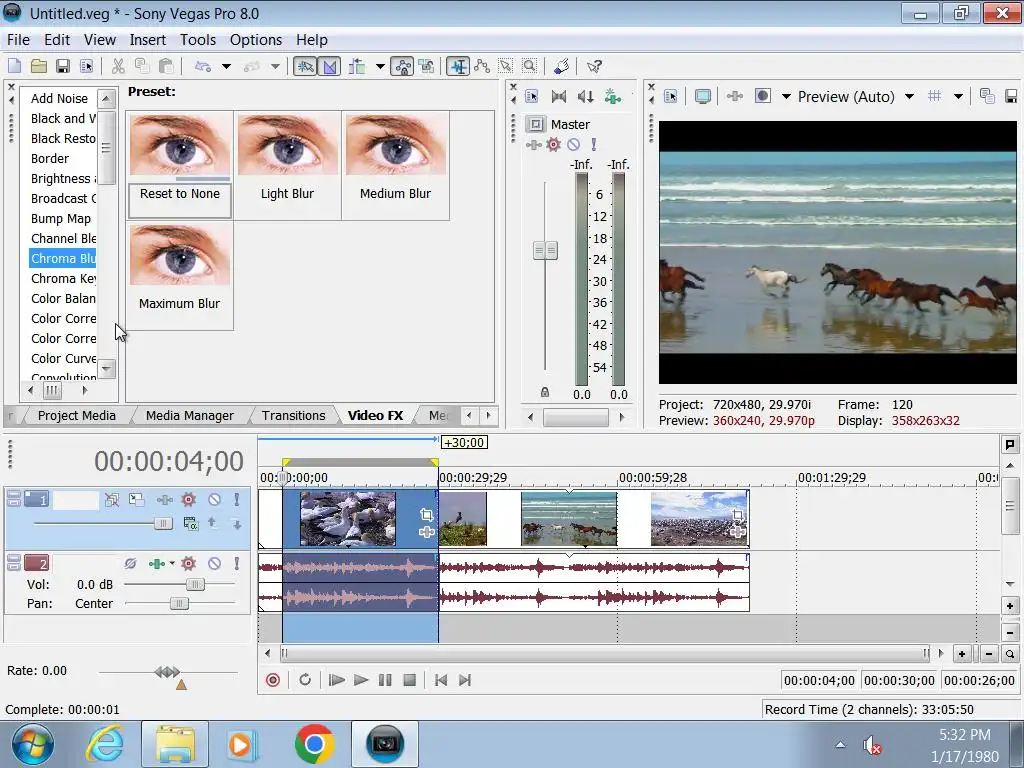Click the Master volume fader handle

point(545,250)
